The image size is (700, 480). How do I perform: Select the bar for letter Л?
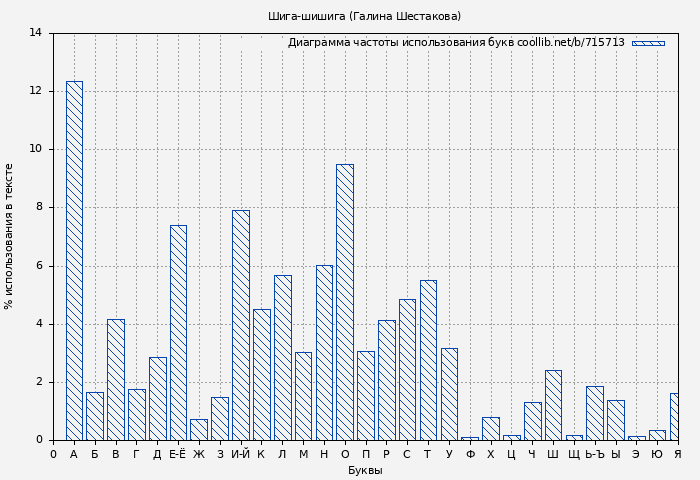pos(282,357)
